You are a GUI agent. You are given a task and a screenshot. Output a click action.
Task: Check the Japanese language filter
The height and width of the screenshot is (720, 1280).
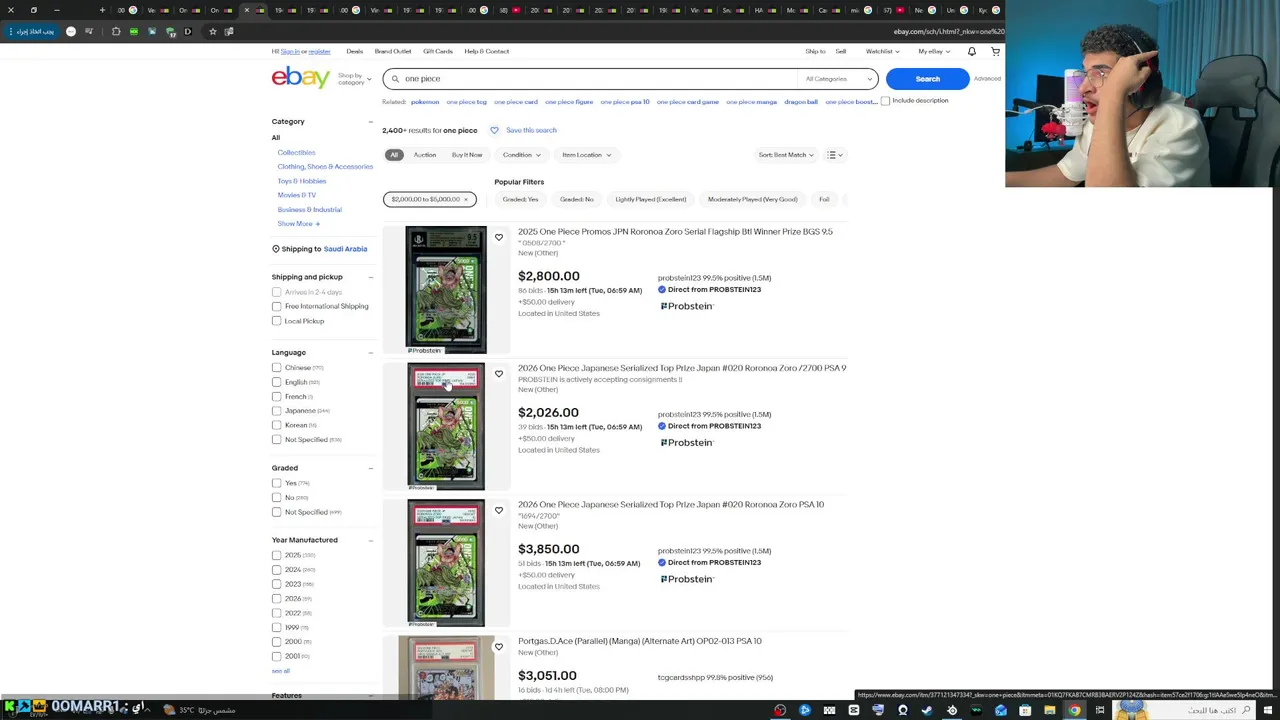276,410
